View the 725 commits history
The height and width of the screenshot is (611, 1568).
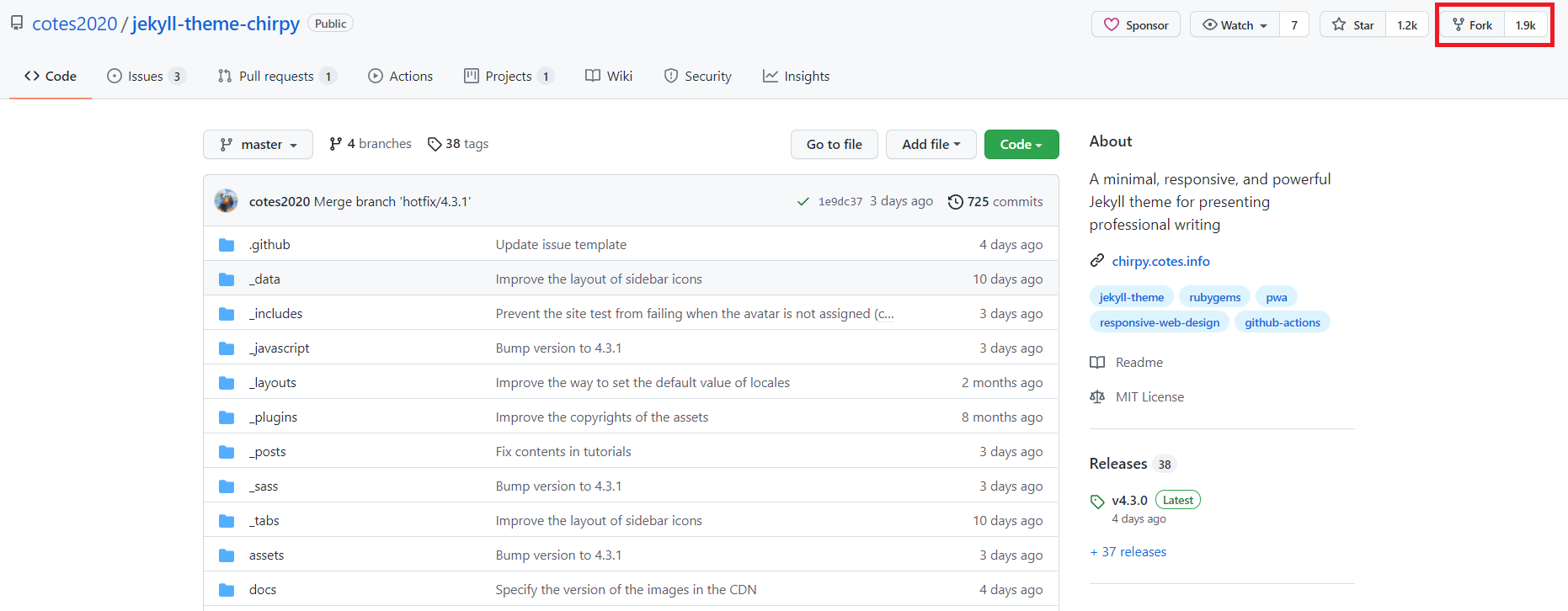[995, 202]
